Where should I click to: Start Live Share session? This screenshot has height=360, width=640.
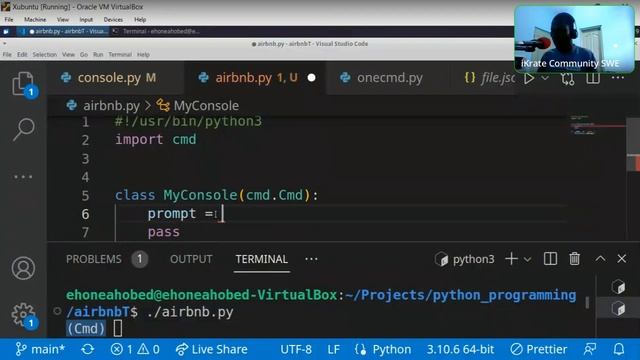(x=211, y=349)
